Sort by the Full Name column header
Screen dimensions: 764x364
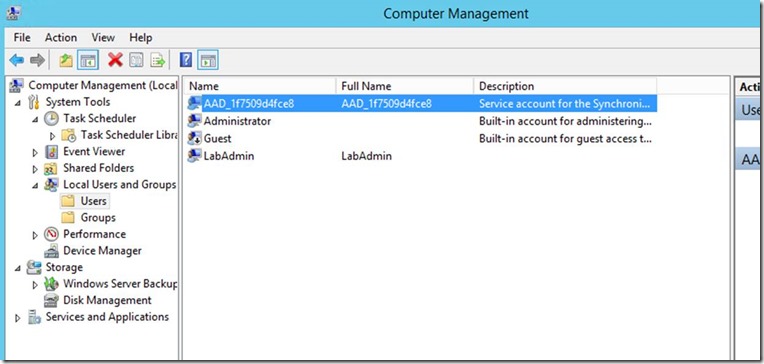coord(404,86)
